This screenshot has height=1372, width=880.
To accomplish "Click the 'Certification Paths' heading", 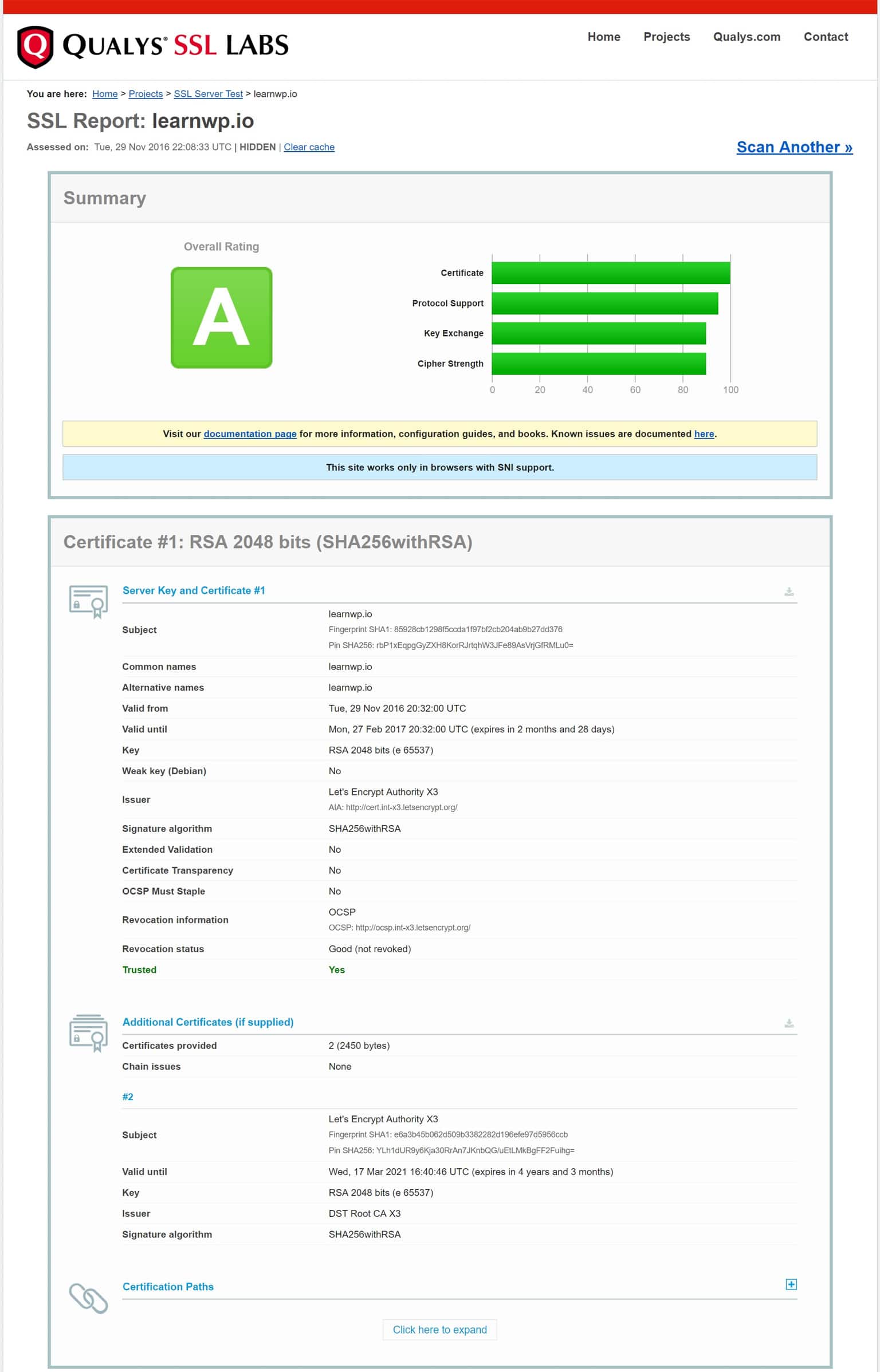I will click(168, 1287).
